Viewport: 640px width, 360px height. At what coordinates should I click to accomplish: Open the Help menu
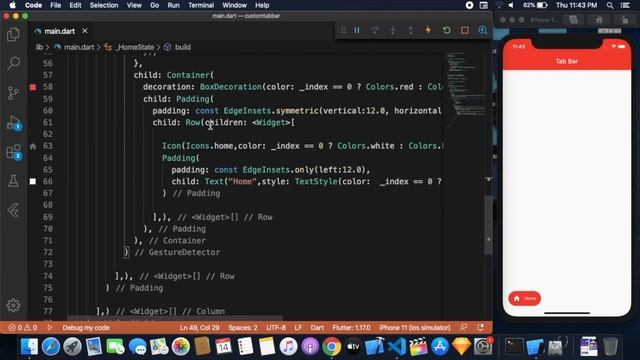[x=262, y=5]
